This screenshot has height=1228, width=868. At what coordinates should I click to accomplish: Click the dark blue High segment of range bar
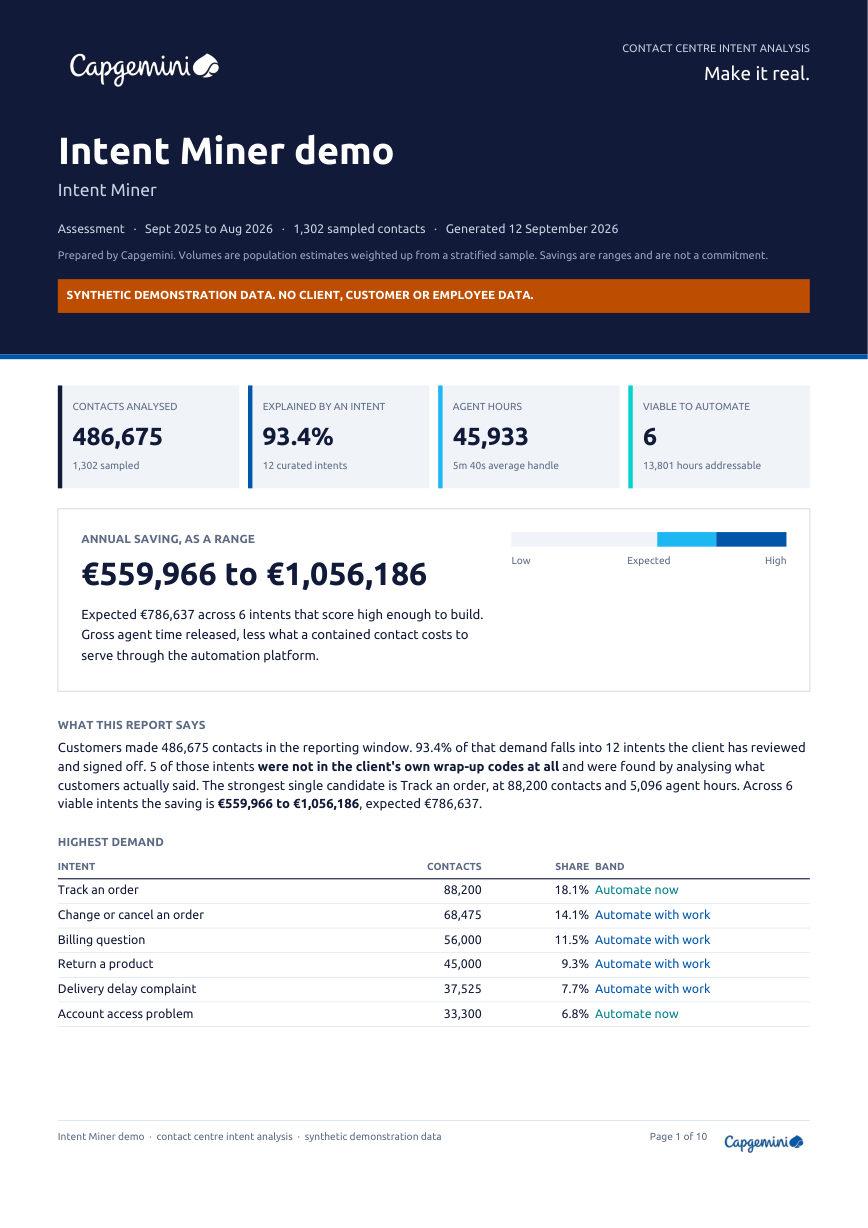[x=751, y=539]
